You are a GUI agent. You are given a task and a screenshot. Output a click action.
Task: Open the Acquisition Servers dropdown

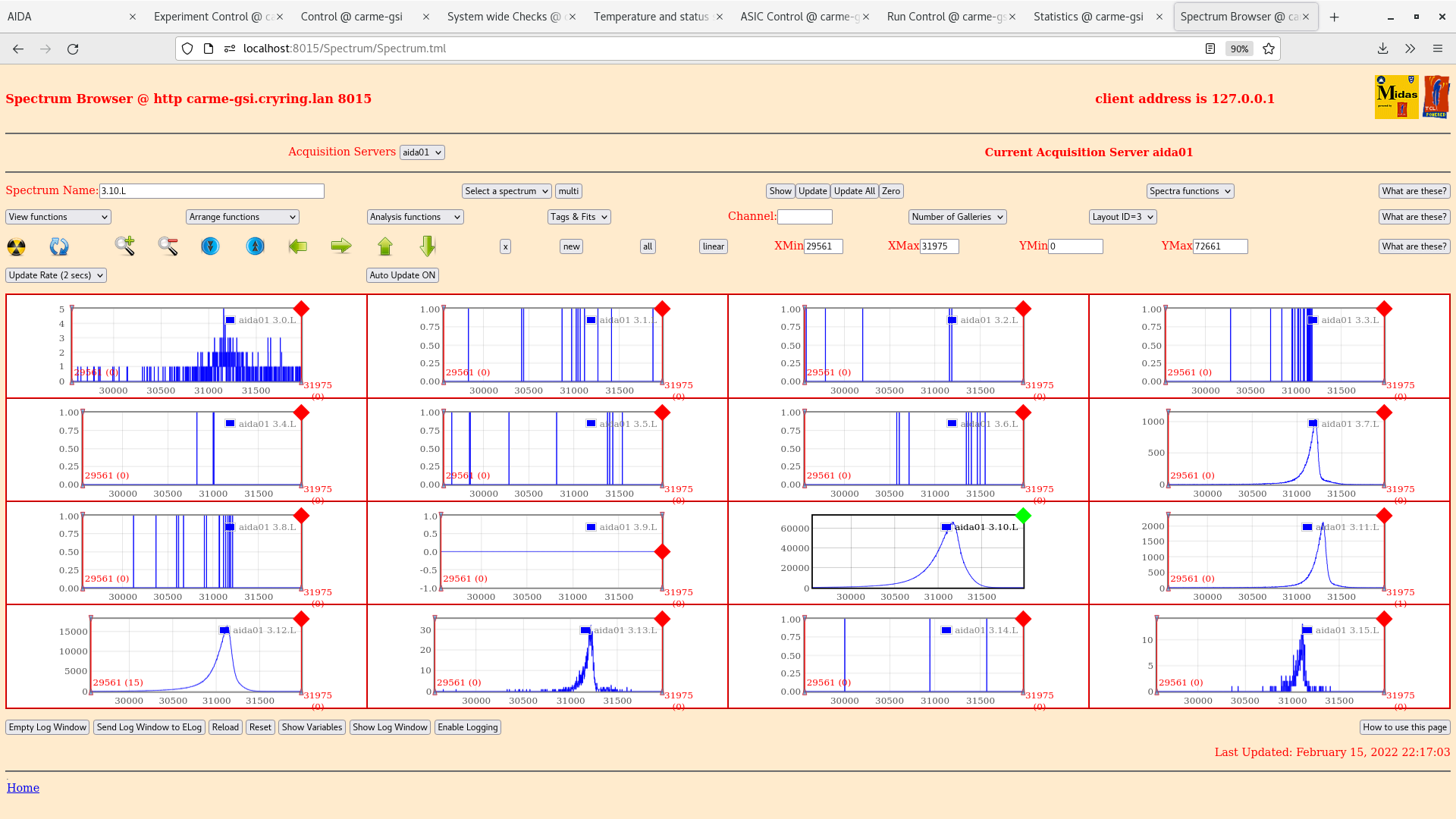click(x=422, y=152)
